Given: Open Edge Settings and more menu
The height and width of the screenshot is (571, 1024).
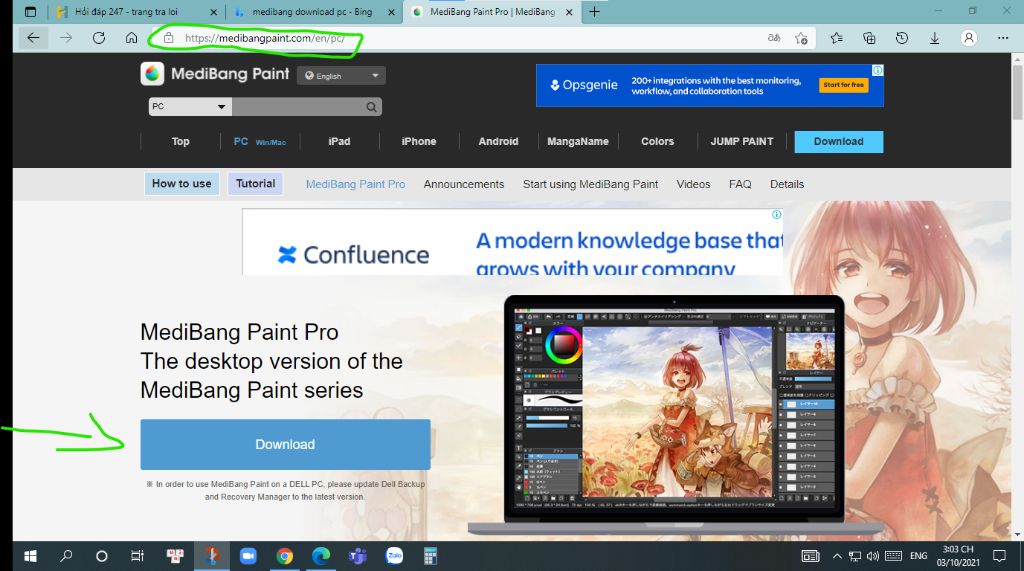Looking at the screenshot, I should point(1003,38).
